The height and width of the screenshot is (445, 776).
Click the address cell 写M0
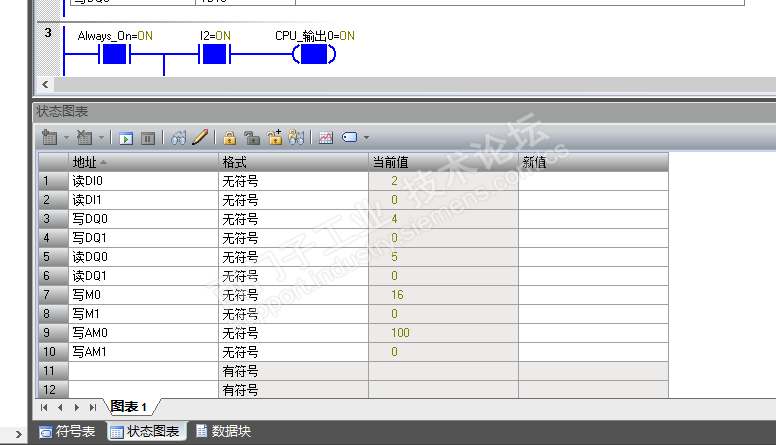(143, 295)
